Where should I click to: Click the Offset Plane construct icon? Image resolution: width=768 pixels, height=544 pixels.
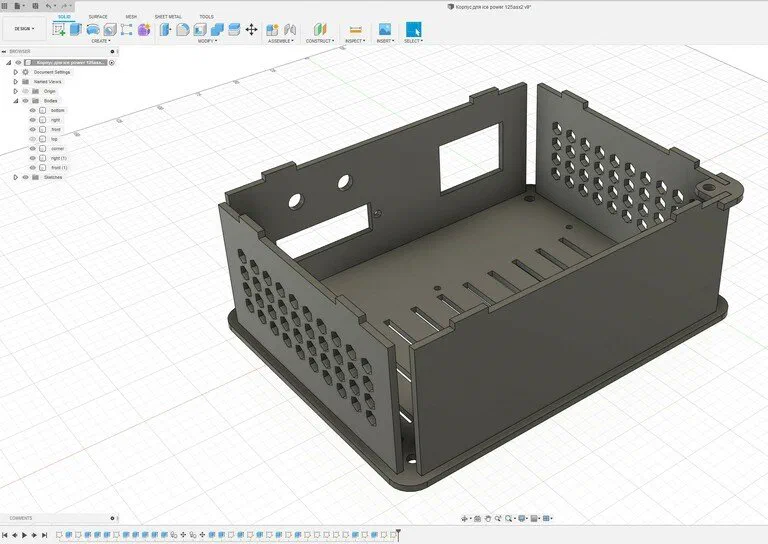(x=320, y=29)
